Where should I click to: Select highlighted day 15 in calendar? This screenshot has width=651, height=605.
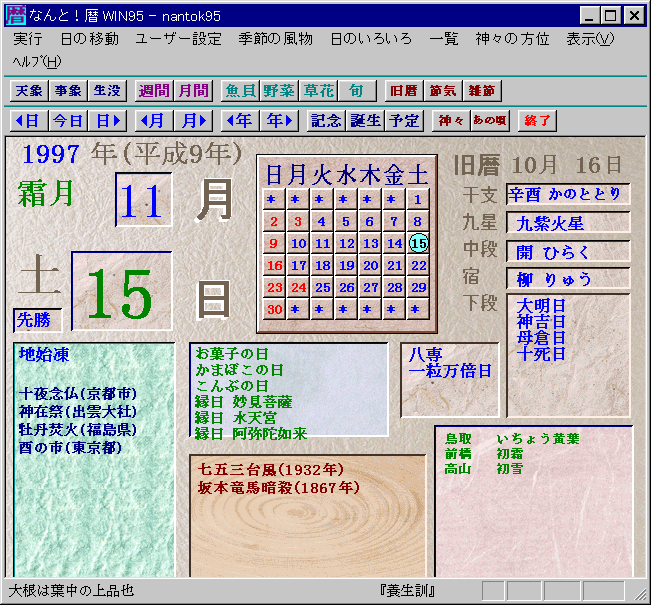(x=418, y=243)
